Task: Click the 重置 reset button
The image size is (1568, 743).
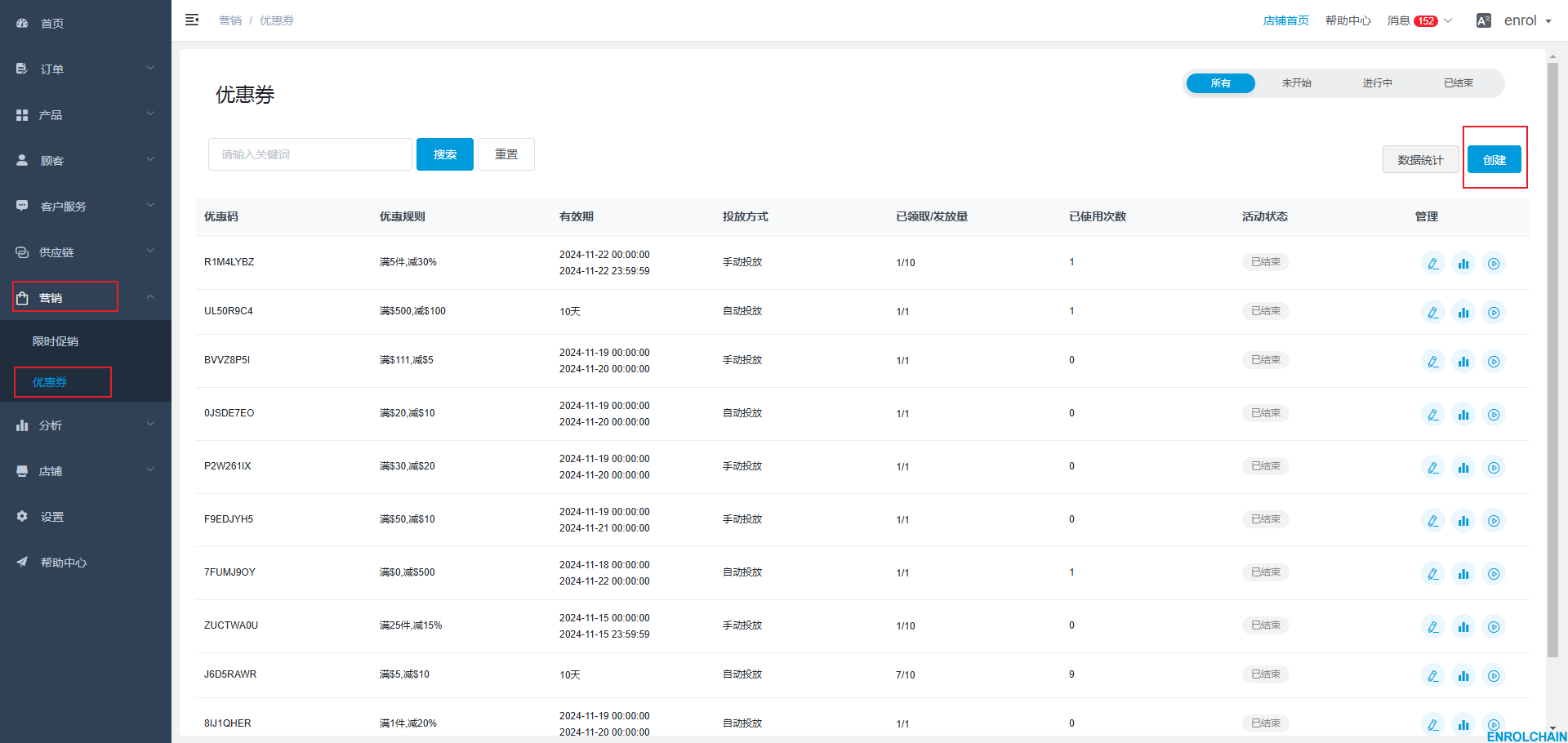Action: pos(506,154)
